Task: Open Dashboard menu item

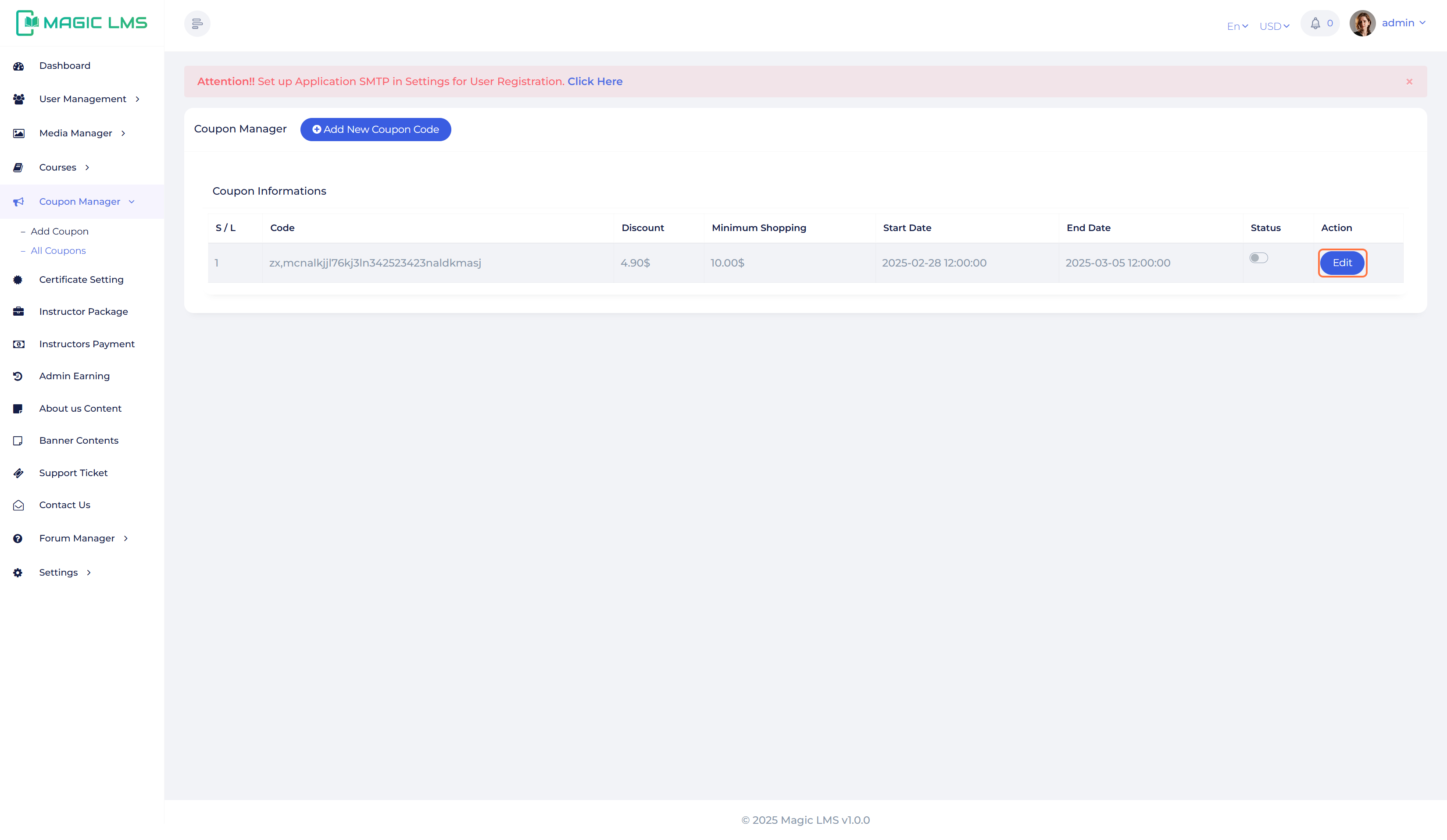Action: (65, 65)
